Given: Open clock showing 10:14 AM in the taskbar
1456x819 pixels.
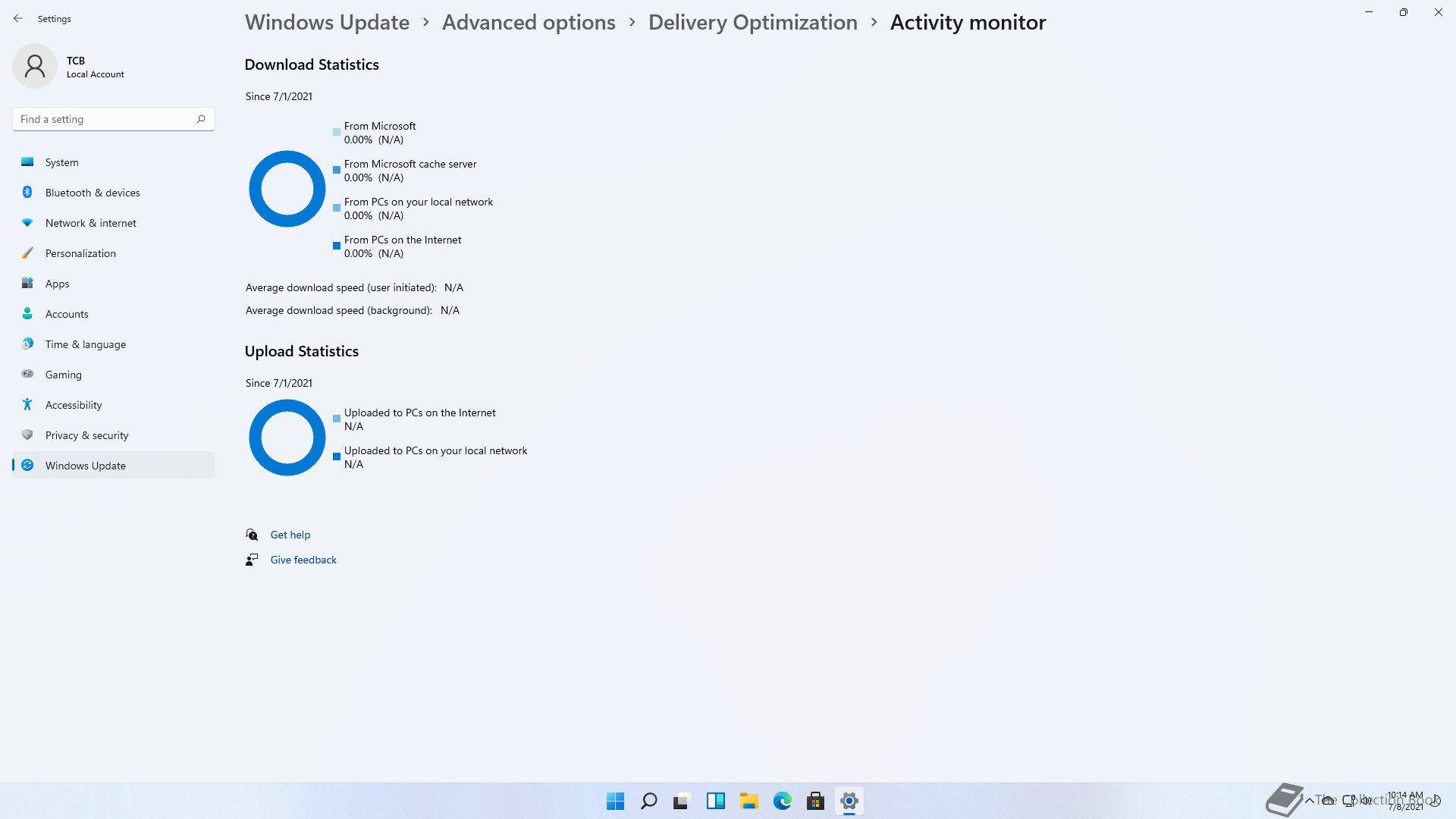Looking at the screenshot, I should pos(1405,801).
